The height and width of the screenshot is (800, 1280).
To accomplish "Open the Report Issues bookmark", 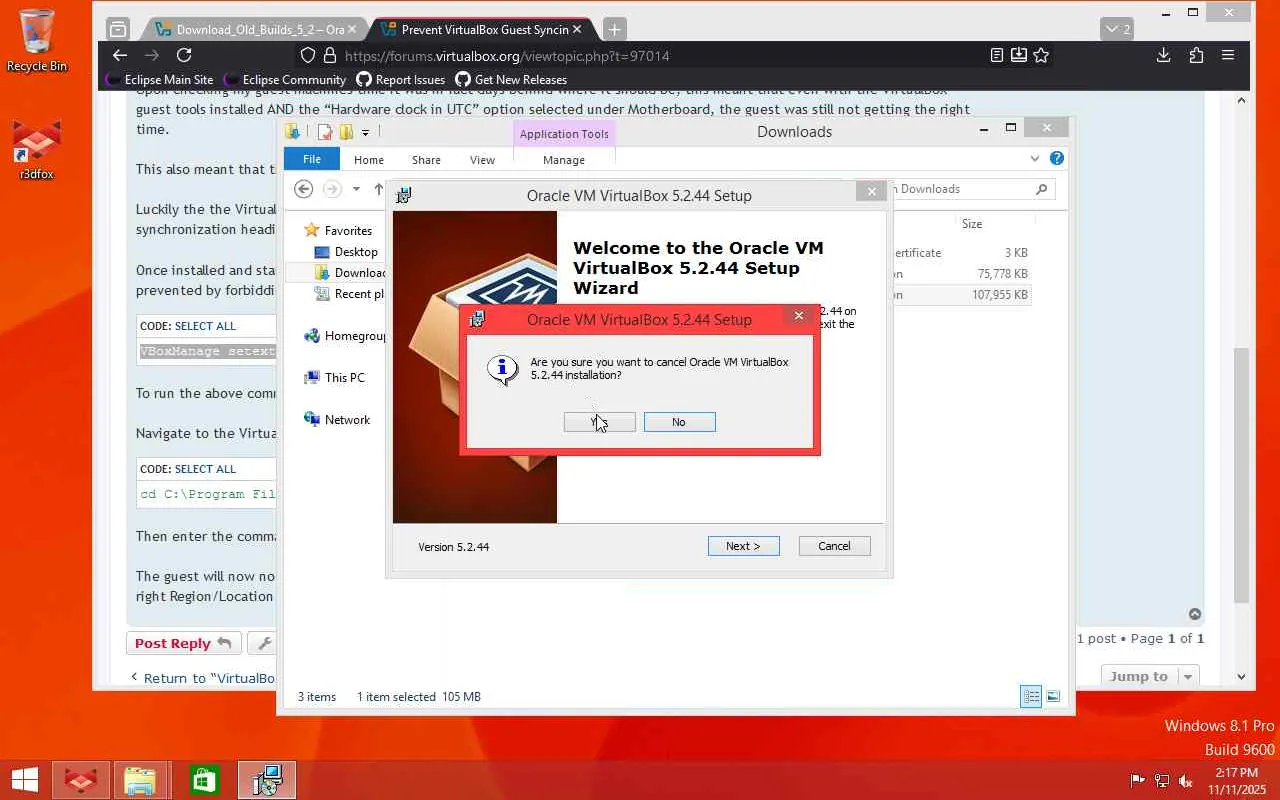I will click(400, 80).
